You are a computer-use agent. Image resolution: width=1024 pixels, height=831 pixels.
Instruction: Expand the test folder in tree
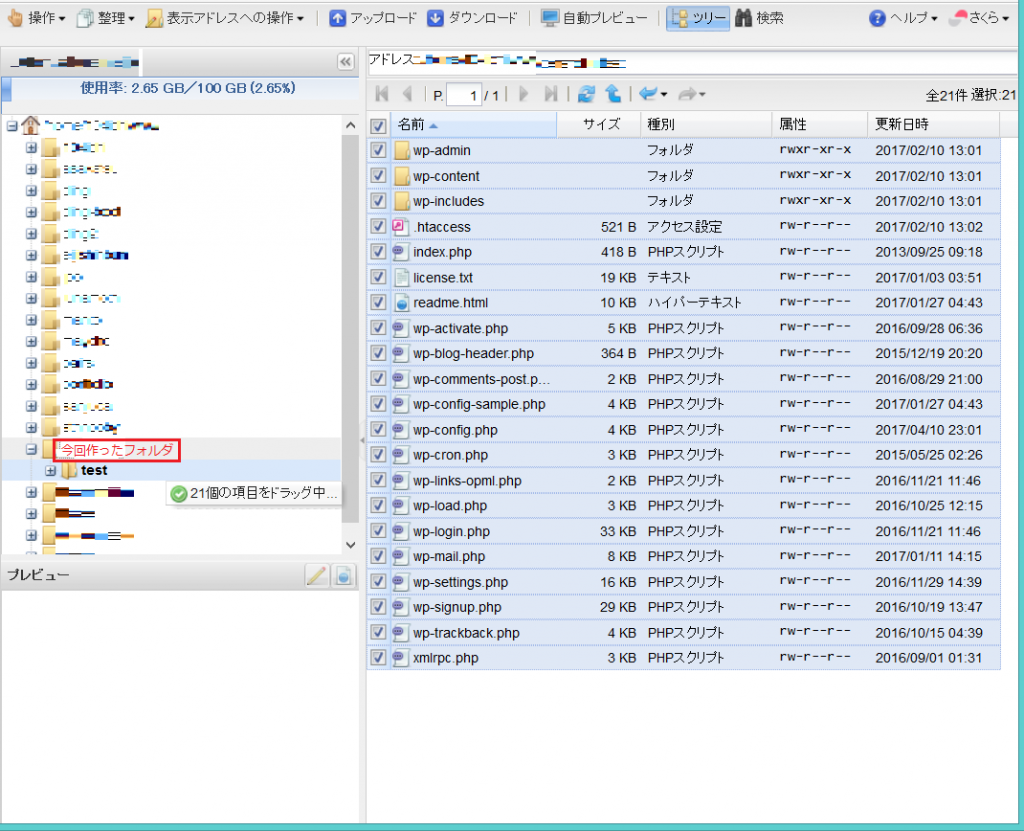(50, 471)
